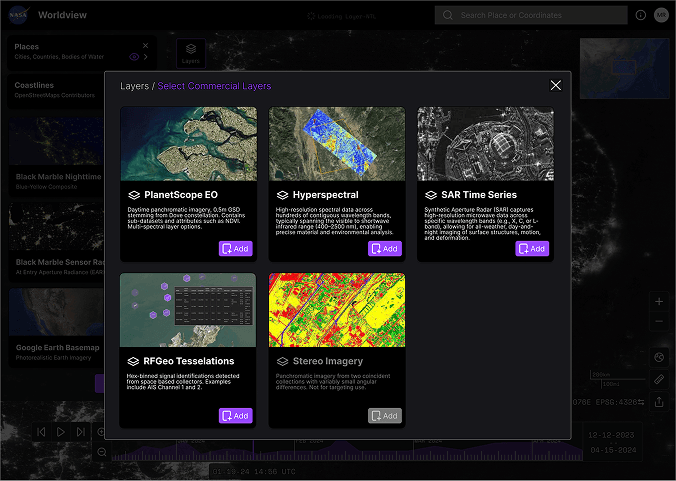Click the Hyperspectral title

pyautogui.click(x=325, y=195)
